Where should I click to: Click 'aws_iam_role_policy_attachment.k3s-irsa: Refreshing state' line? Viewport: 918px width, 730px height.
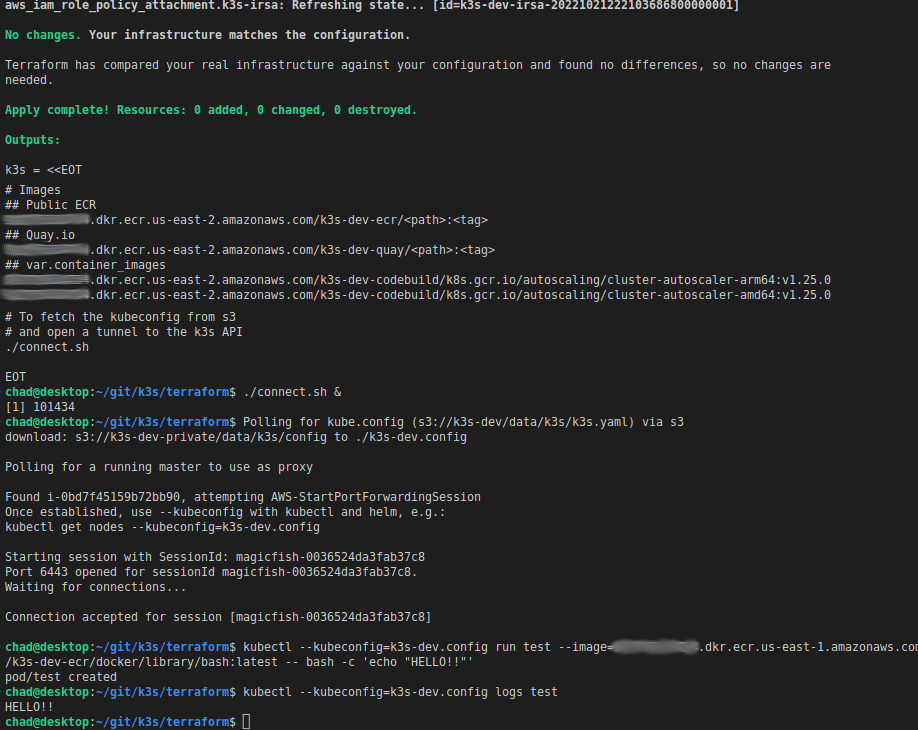click(x=372, y=6)
